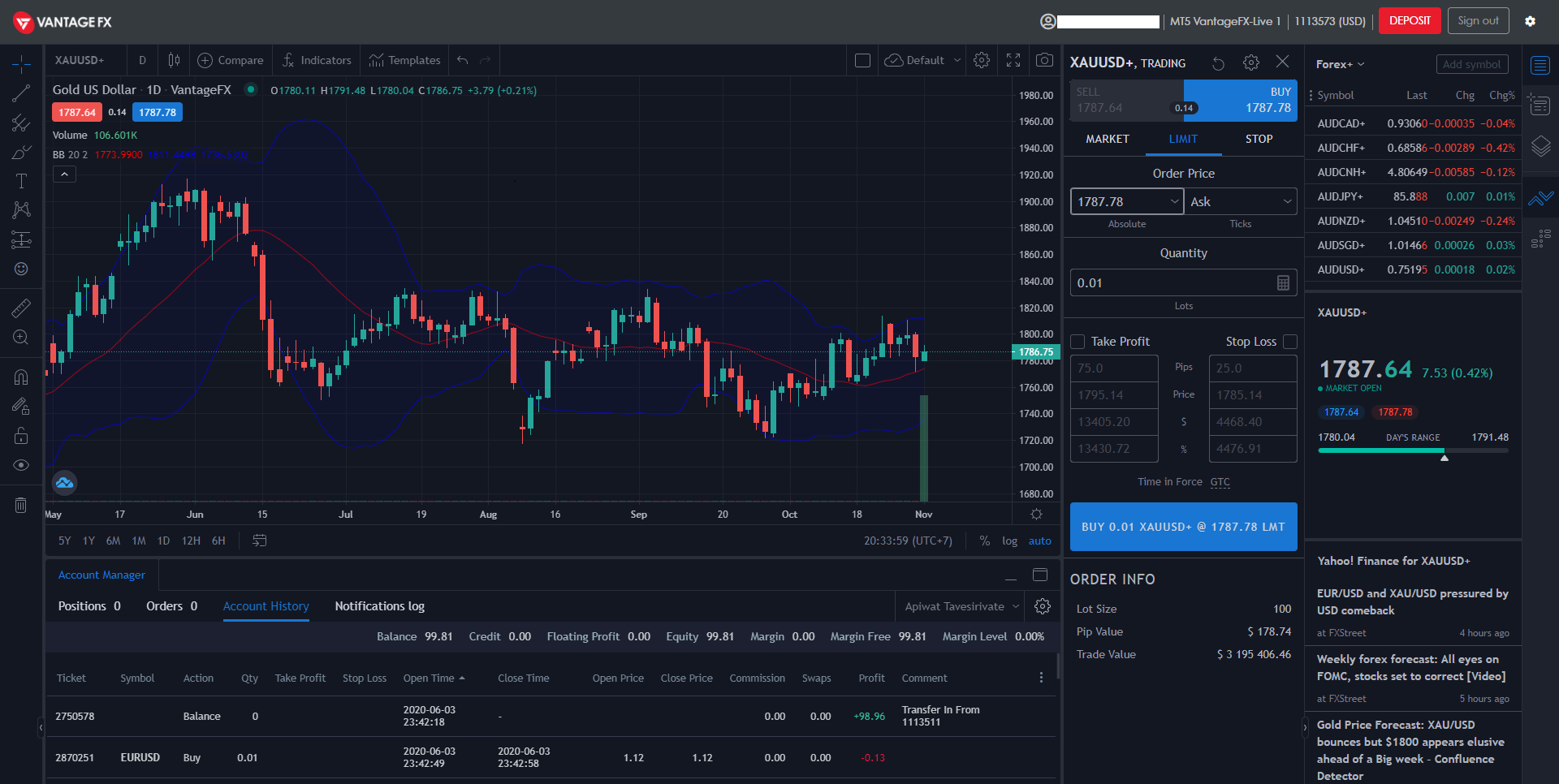Enter fullscreen chart mode
This screenshot has width=1559, height=784.
[x=1013, y=60]
